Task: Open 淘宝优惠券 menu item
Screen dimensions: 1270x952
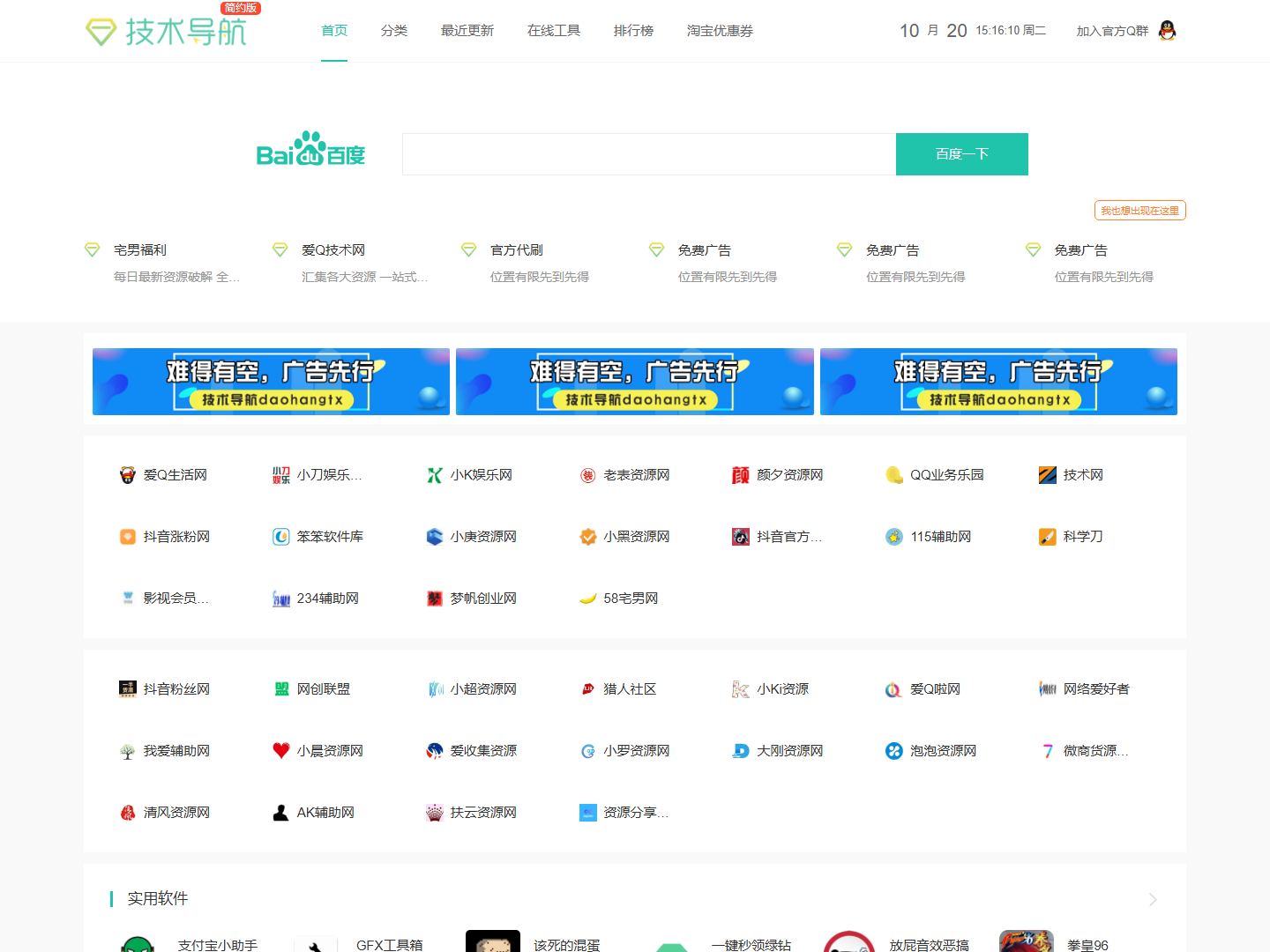Action: point(720,31)
